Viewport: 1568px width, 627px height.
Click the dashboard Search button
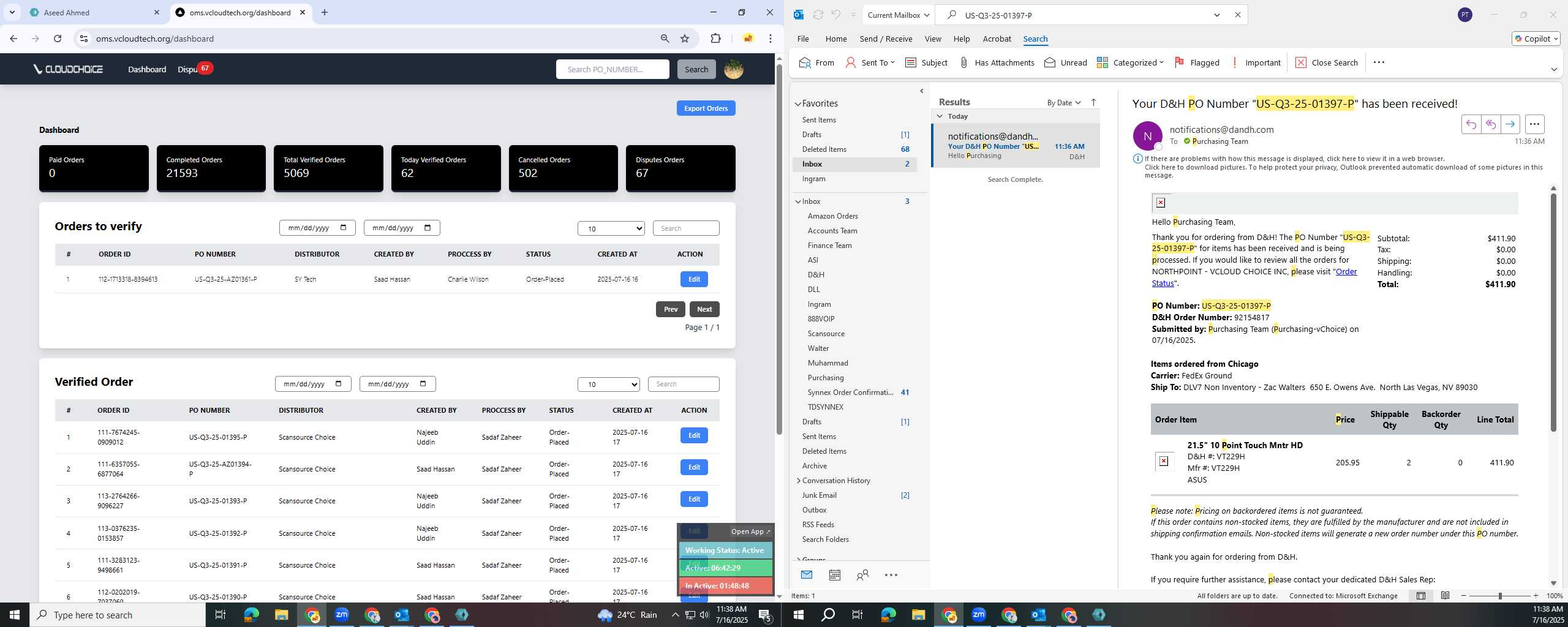[696, 69]
